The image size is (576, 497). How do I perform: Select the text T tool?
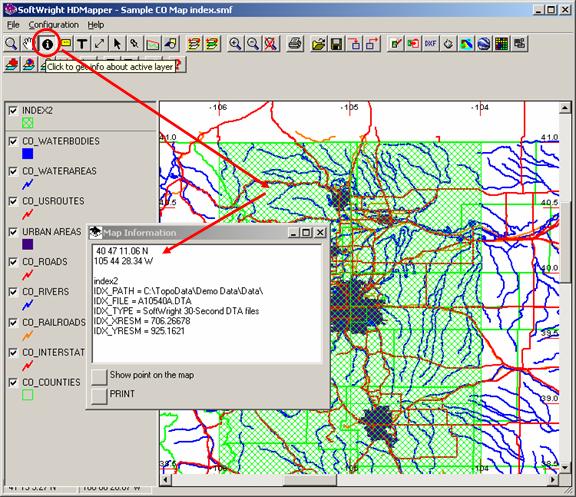tap(82, 44)
